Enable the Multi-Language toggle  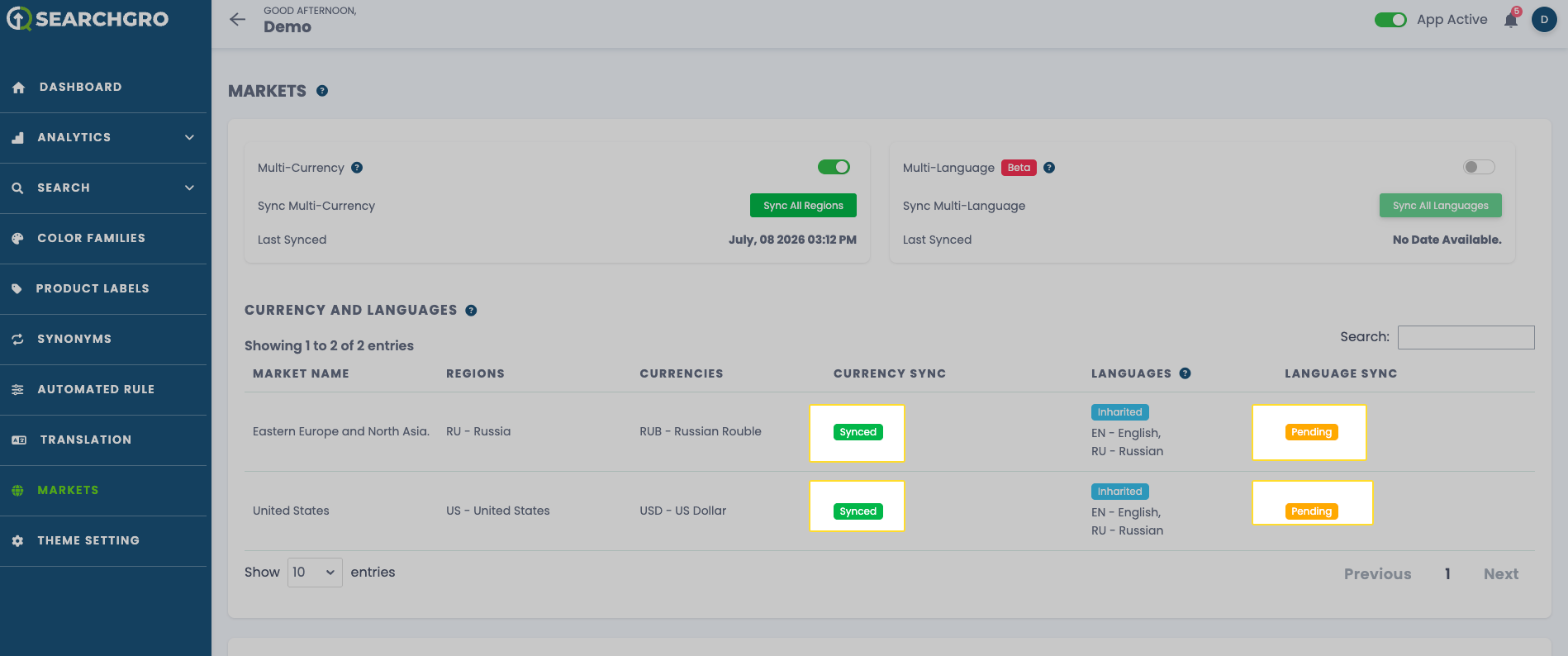coord(1479,168)
